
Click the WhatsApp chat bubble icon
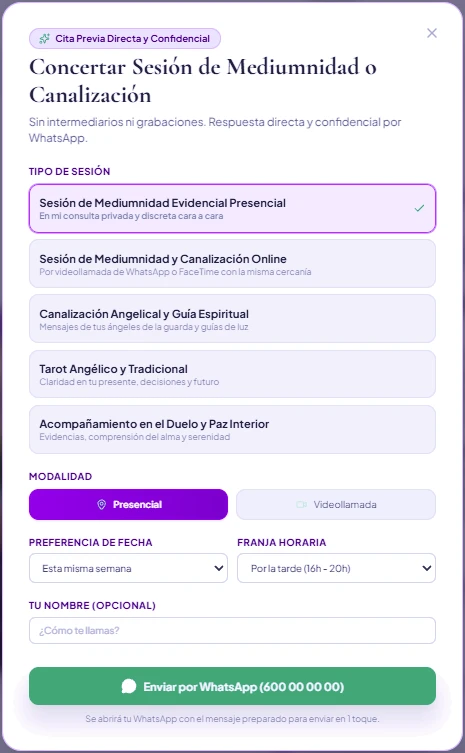(x=129, y=686)
